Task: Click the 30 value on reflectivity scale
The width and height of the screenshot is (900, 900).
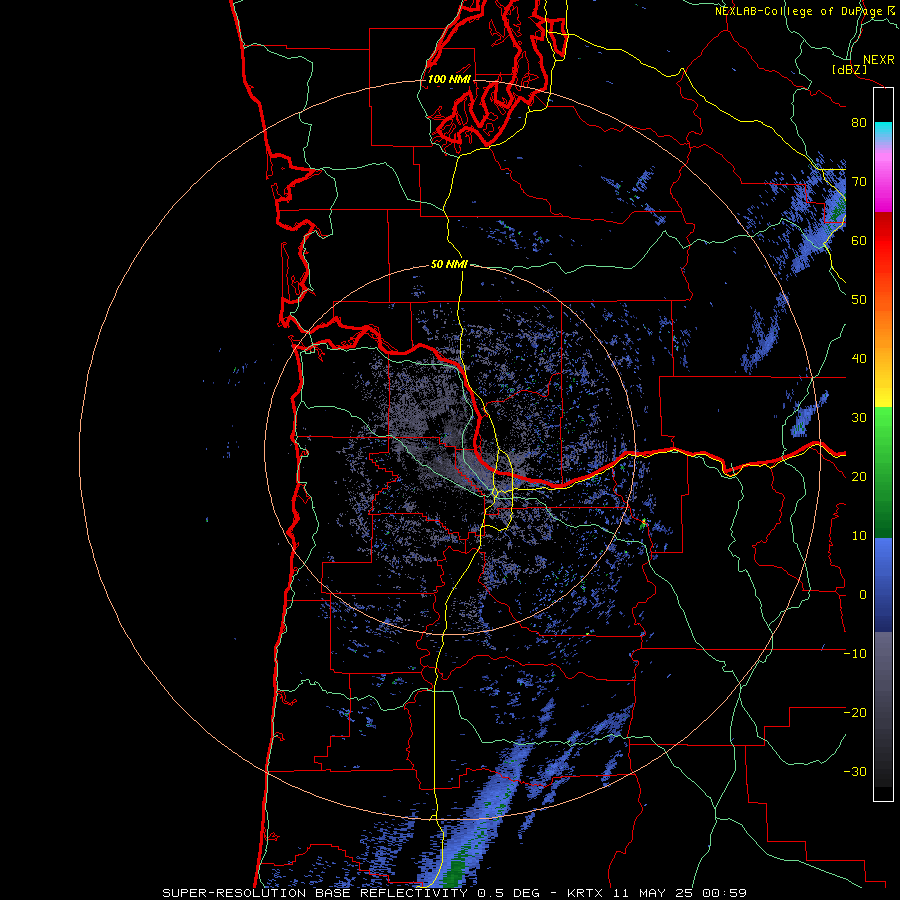Action: pos(859,418)
